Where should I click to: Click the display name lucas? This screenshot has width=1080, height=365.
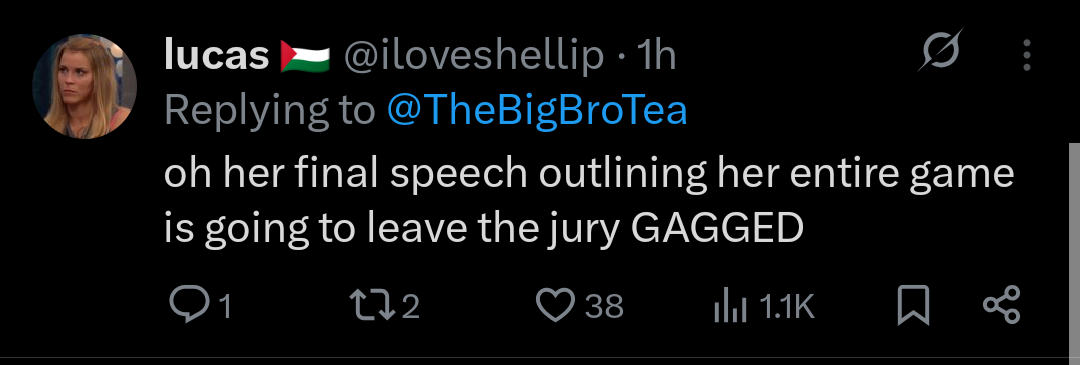(x=216, y=55)
